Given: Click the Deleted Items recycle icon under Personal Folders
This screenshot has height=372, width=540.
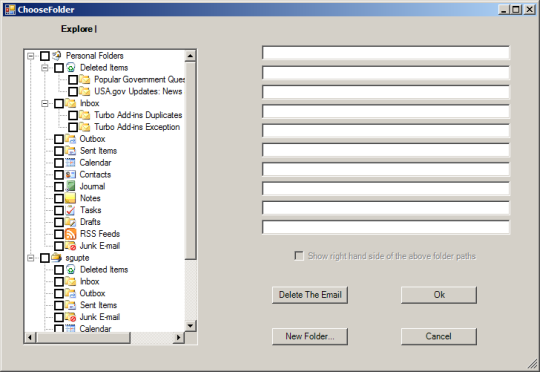Looking at the screenshot, I should coord(71,68).
